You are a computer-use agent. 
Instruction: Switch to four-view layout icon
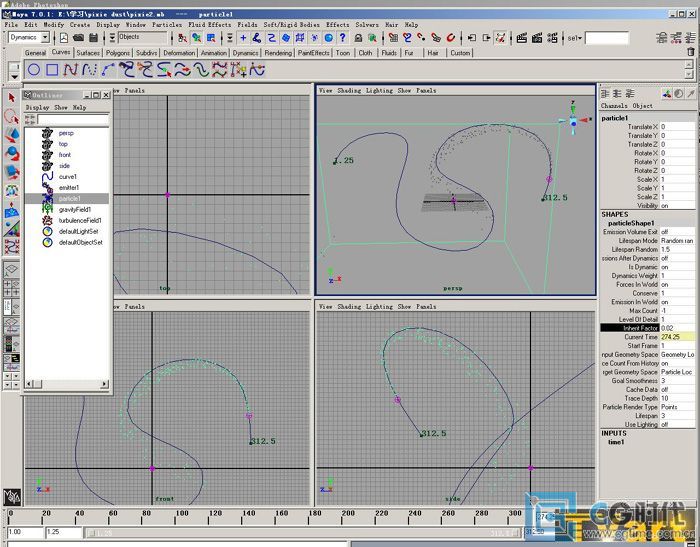click(12, 288)
